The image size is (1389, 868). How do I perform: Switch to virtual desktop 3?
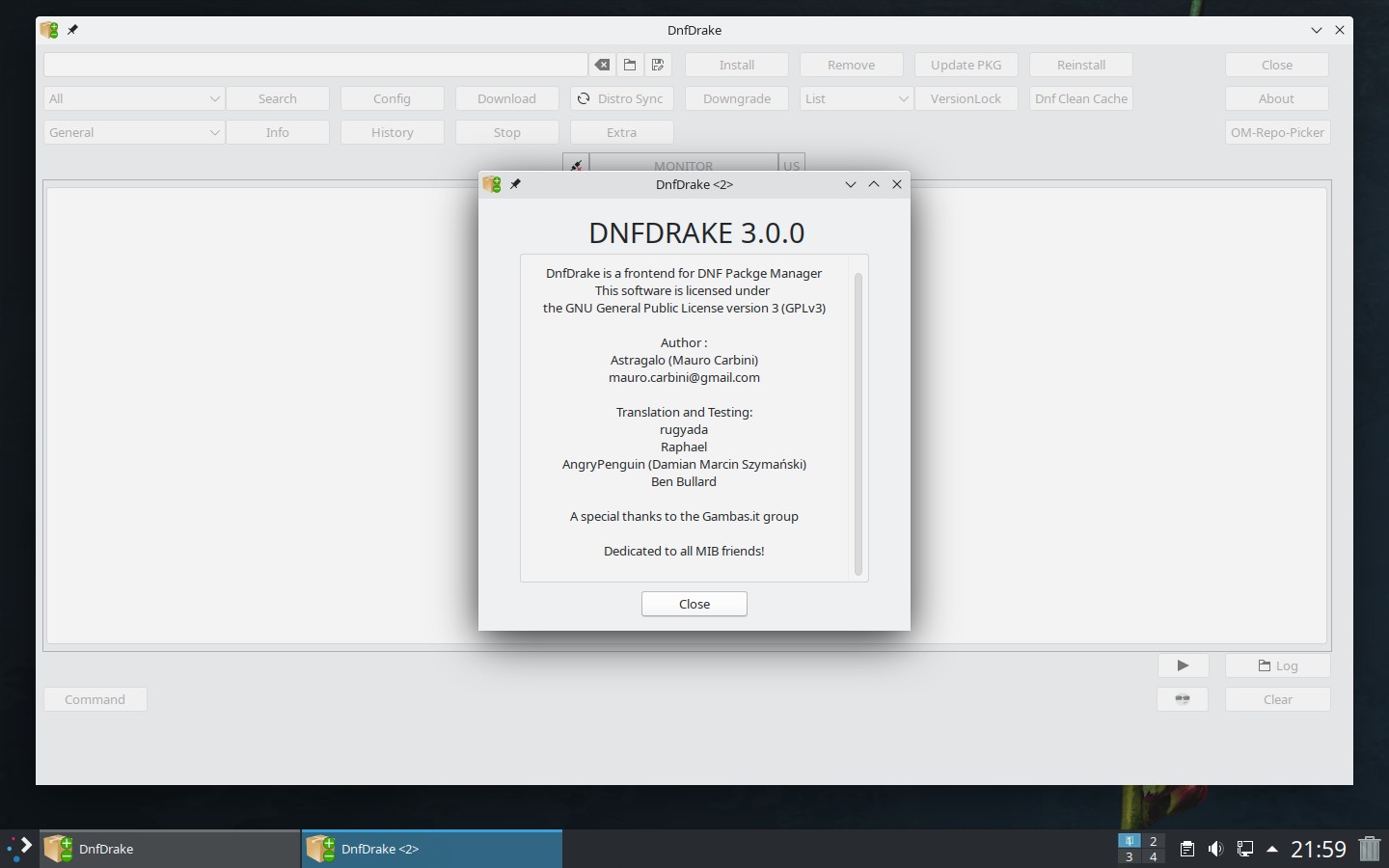point(1129,856)
